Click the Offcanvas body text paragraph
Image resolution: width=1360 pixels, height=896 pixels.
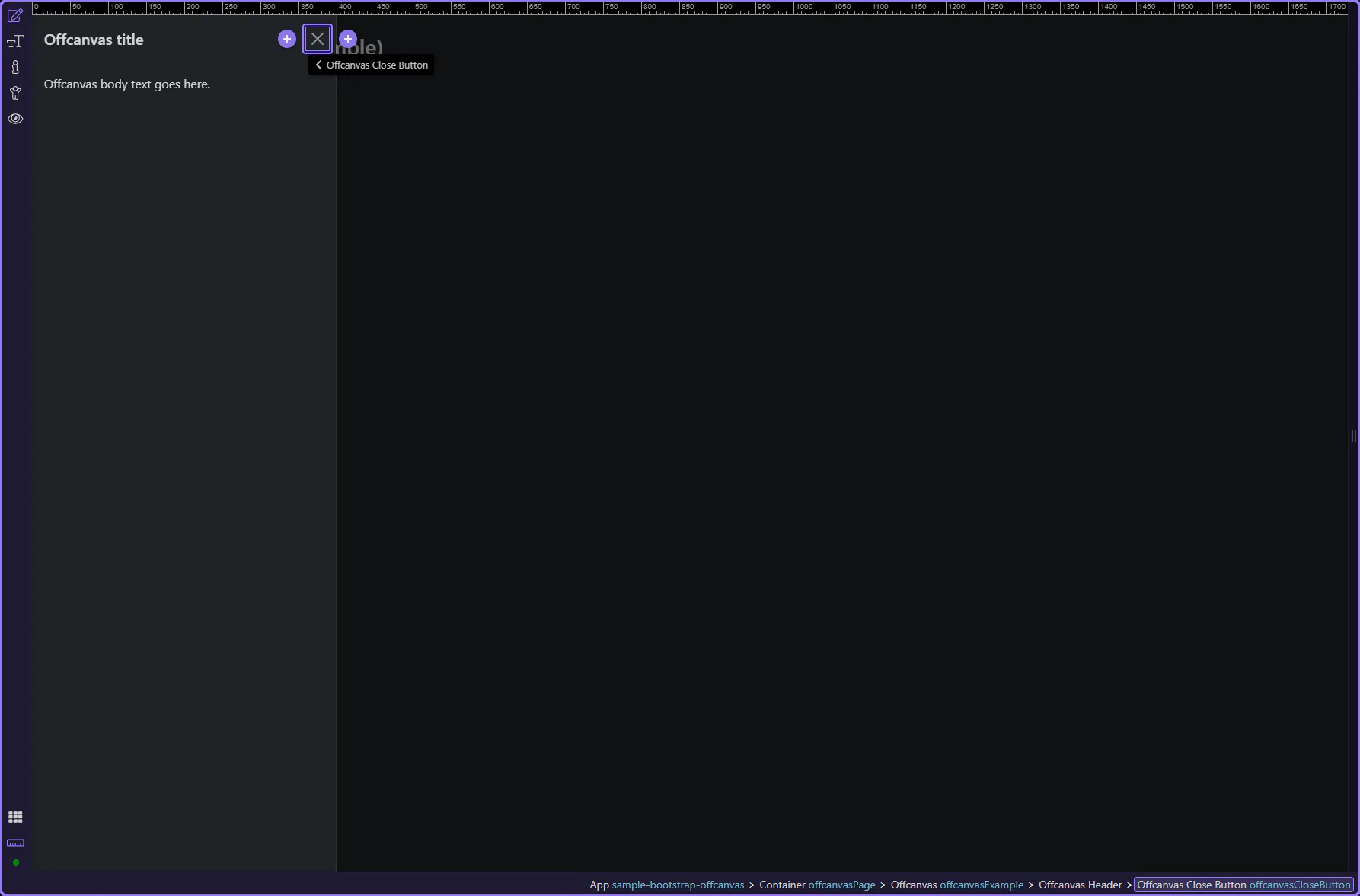click(127, 84)
